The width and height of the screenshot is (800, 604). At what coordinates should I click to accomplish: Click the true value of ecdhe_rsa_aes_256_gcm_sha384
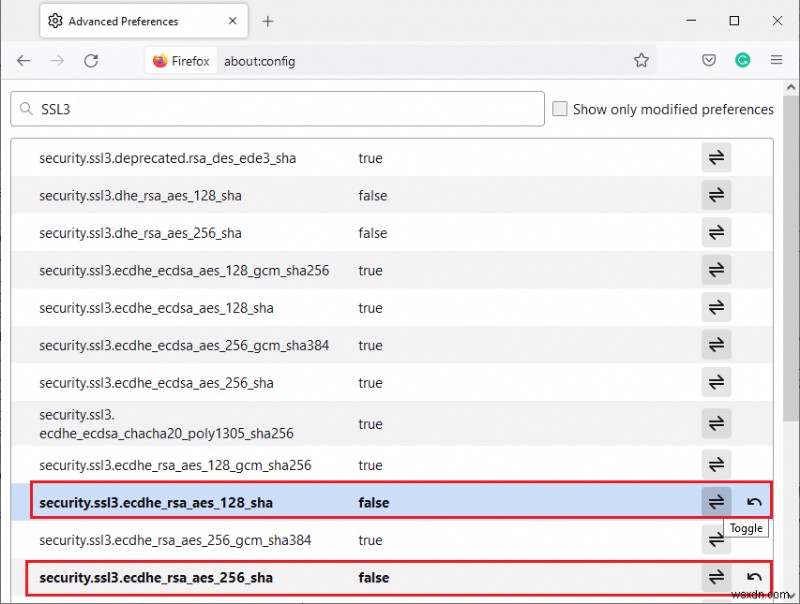pos(370,540)
